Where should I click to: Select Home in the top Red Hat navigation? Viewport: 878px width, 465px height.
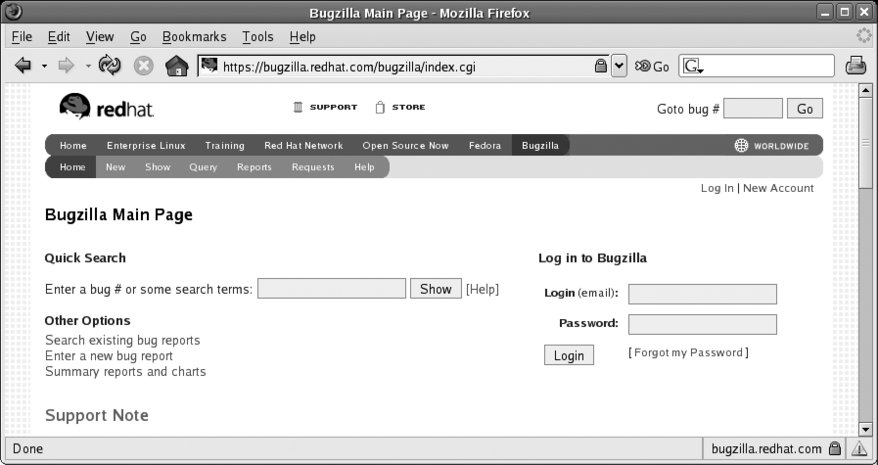point(73,146)
